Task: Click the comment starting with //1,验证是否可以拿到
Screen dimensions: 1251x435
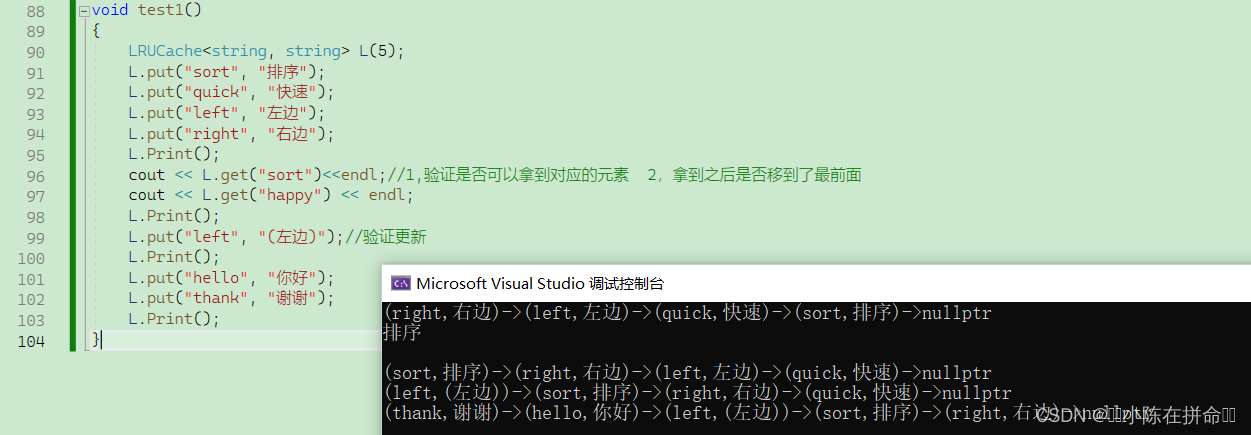Action: (624, 175)
